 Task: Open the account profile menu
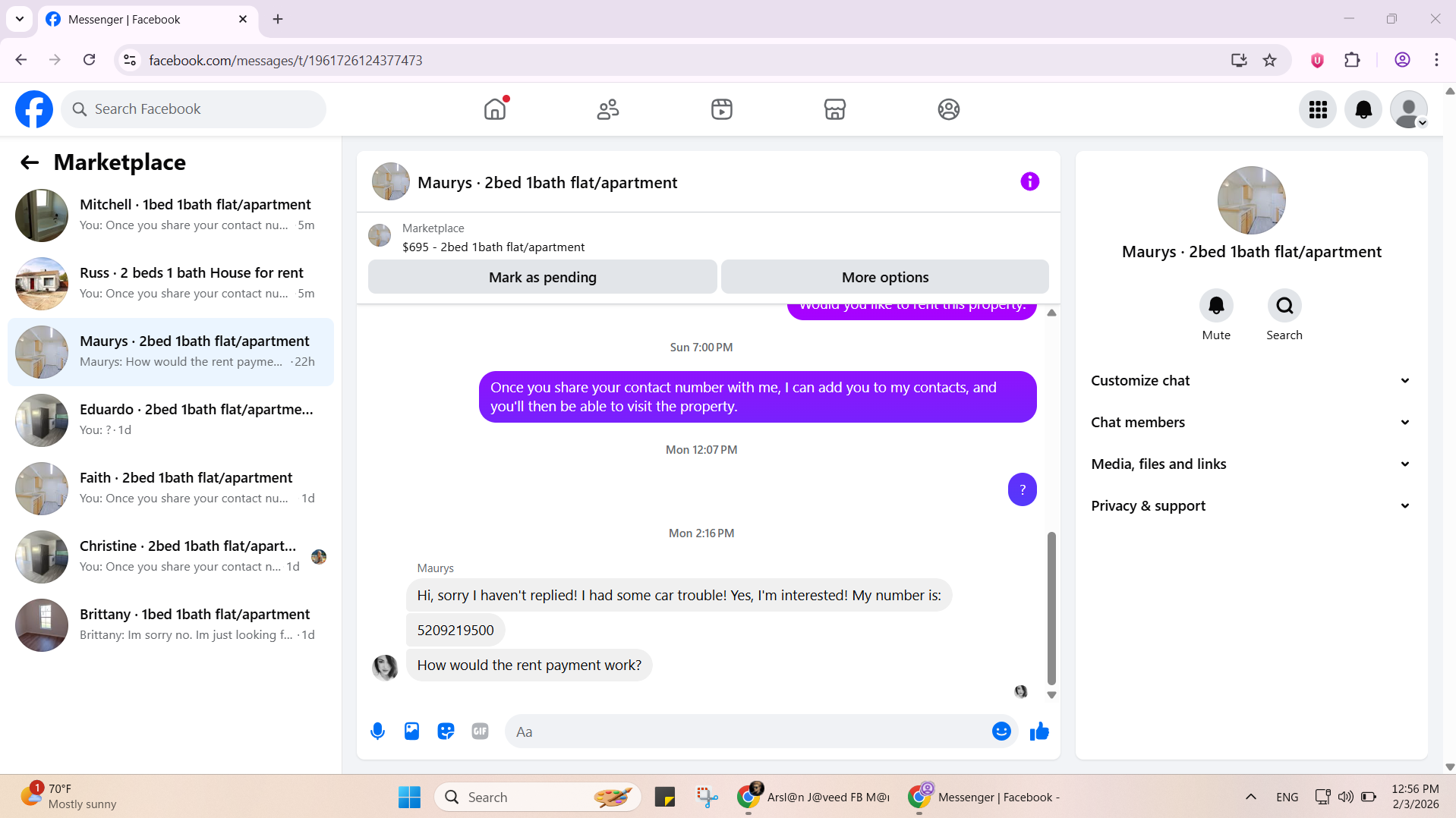click(1409, 110)
